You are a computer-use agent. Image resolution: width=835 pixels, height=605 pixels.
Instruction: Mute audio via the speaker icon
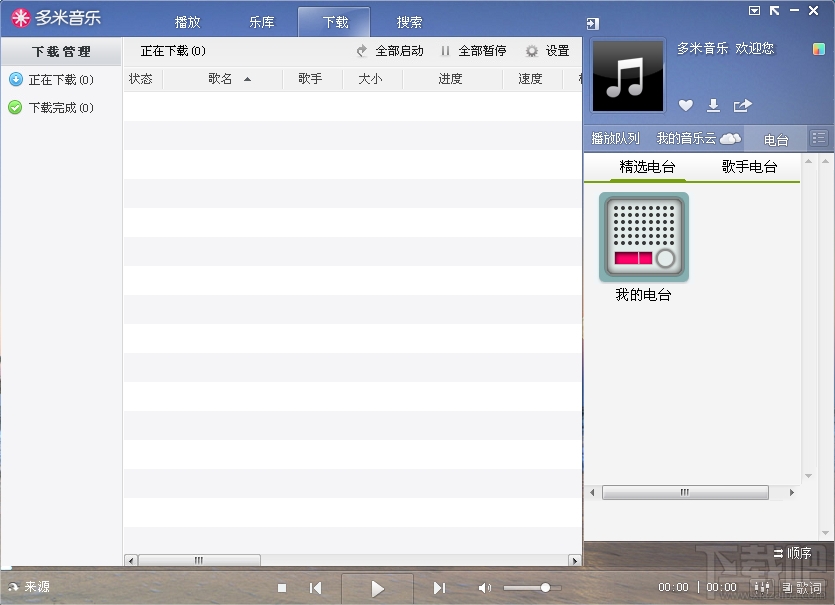[485, 588]
